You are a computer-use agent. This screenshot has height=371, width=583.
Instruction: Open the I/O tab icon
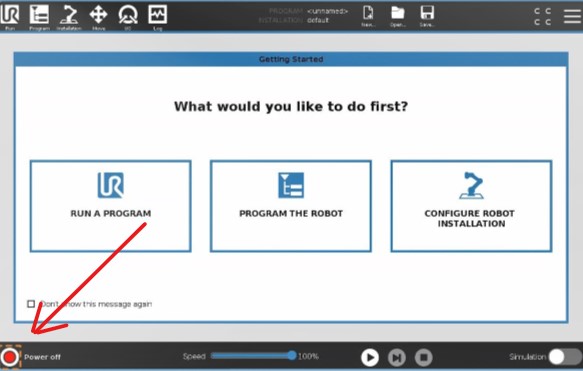128,17
